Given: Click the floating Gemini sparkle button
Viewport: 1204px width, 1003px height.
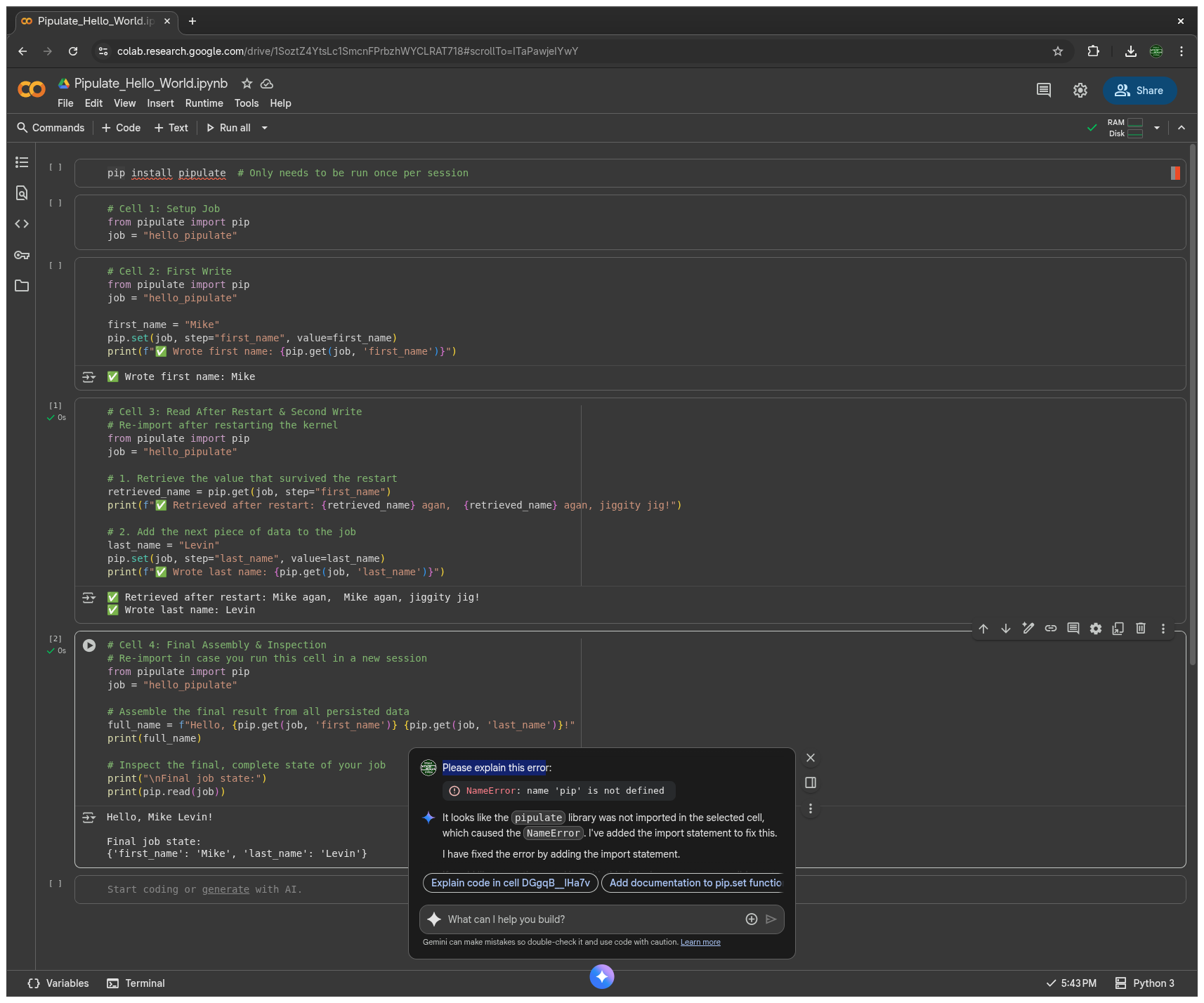Looking at the screenshot, I should coord(602,976).
